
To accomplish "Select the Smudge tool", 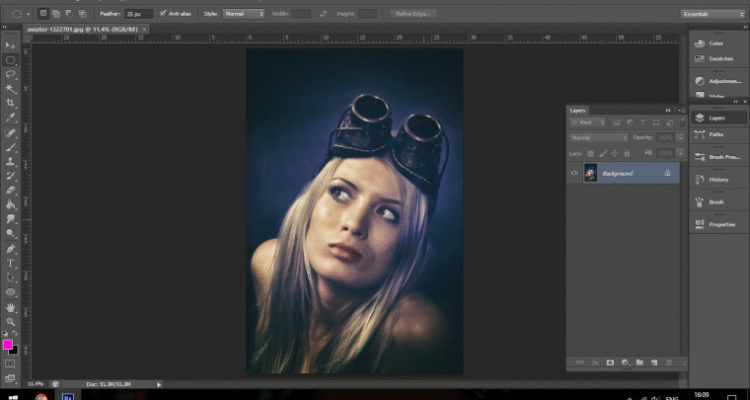I will point(10,220).
